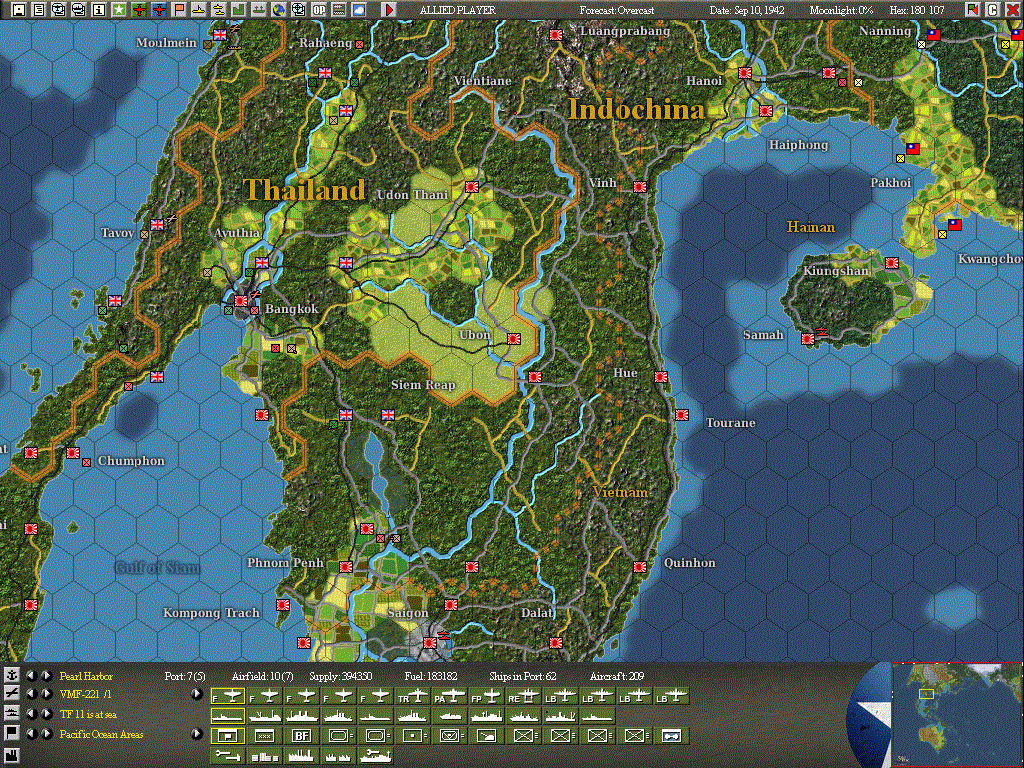The height and width of the screenshot is (768, 1024).
Task: Select red plane icon on green background
Action: (x=138, y=9)
